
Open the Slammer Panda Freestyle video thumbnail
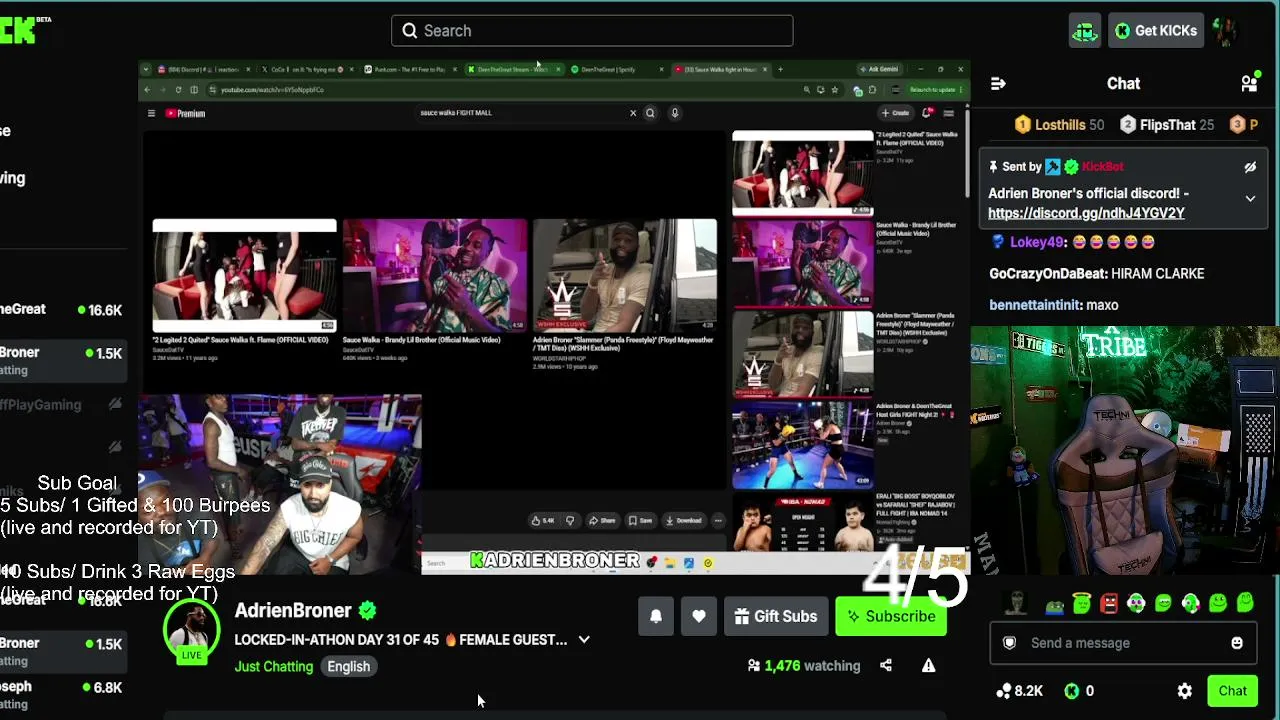coord(624,275)
